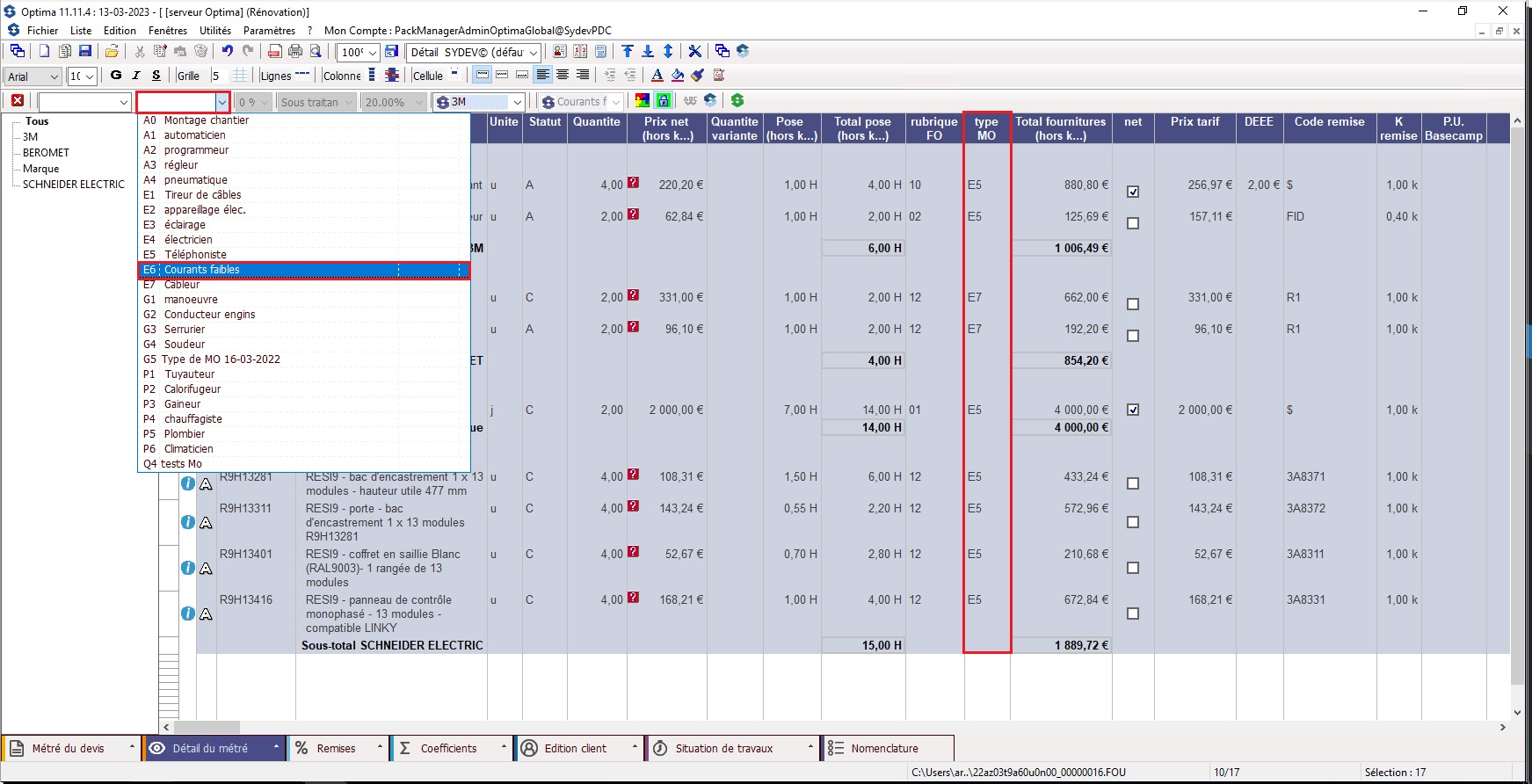Screen dimensions: 1532x784
Task: Uncheck net checkbox in 4 000,00 € row
Action: [1133, 410]
